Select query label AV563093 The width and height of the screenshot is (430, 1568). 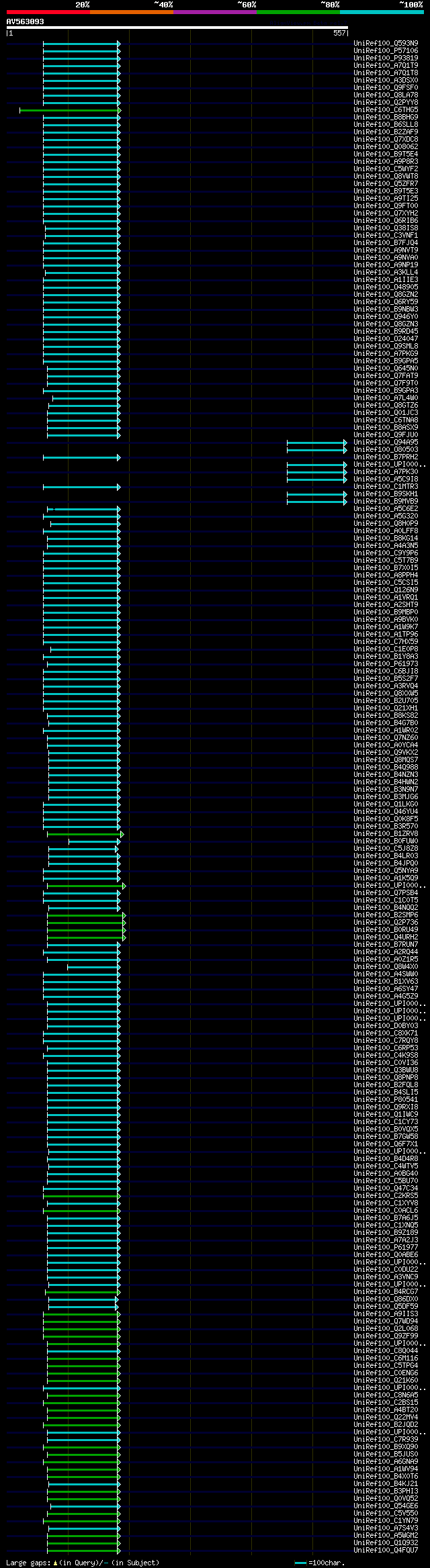click(x=26, y=21)
